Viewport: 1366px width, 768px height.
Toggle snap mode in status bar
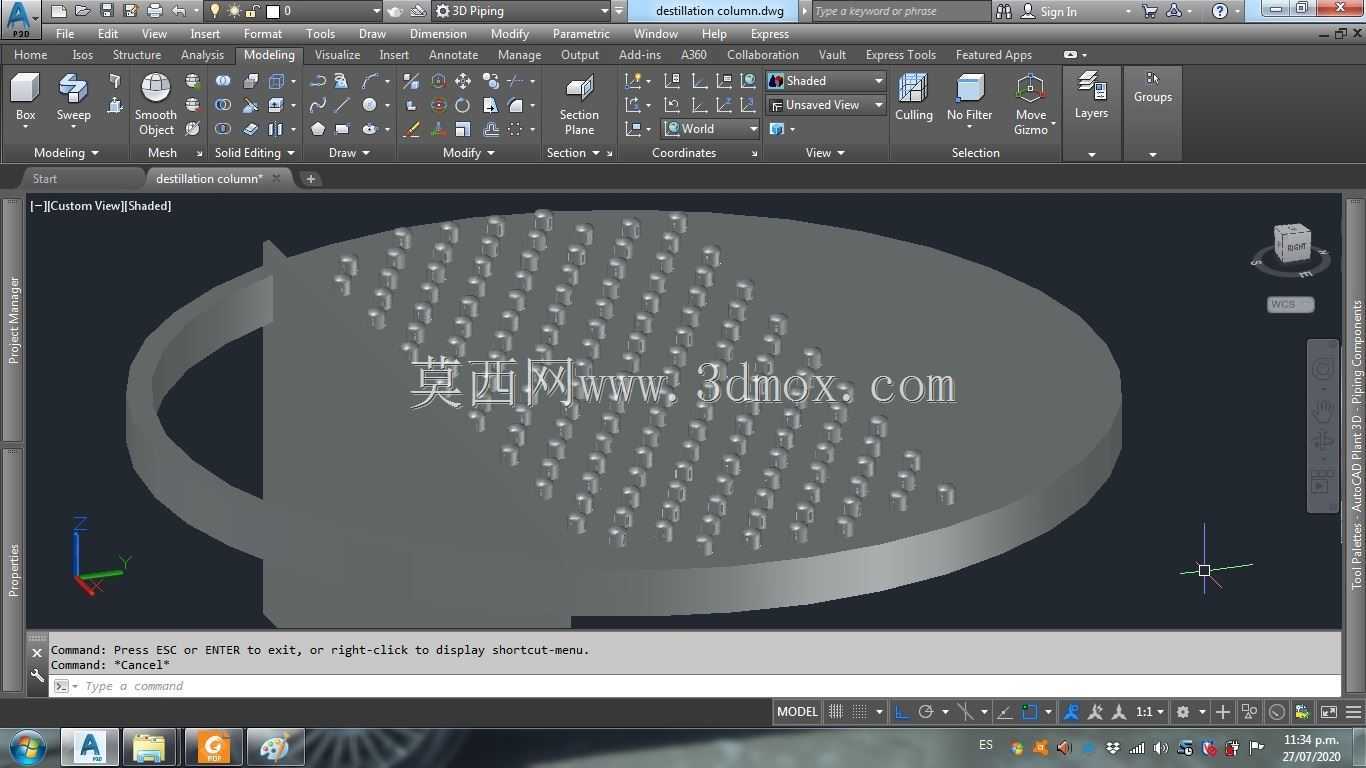(x=859, y=712)
